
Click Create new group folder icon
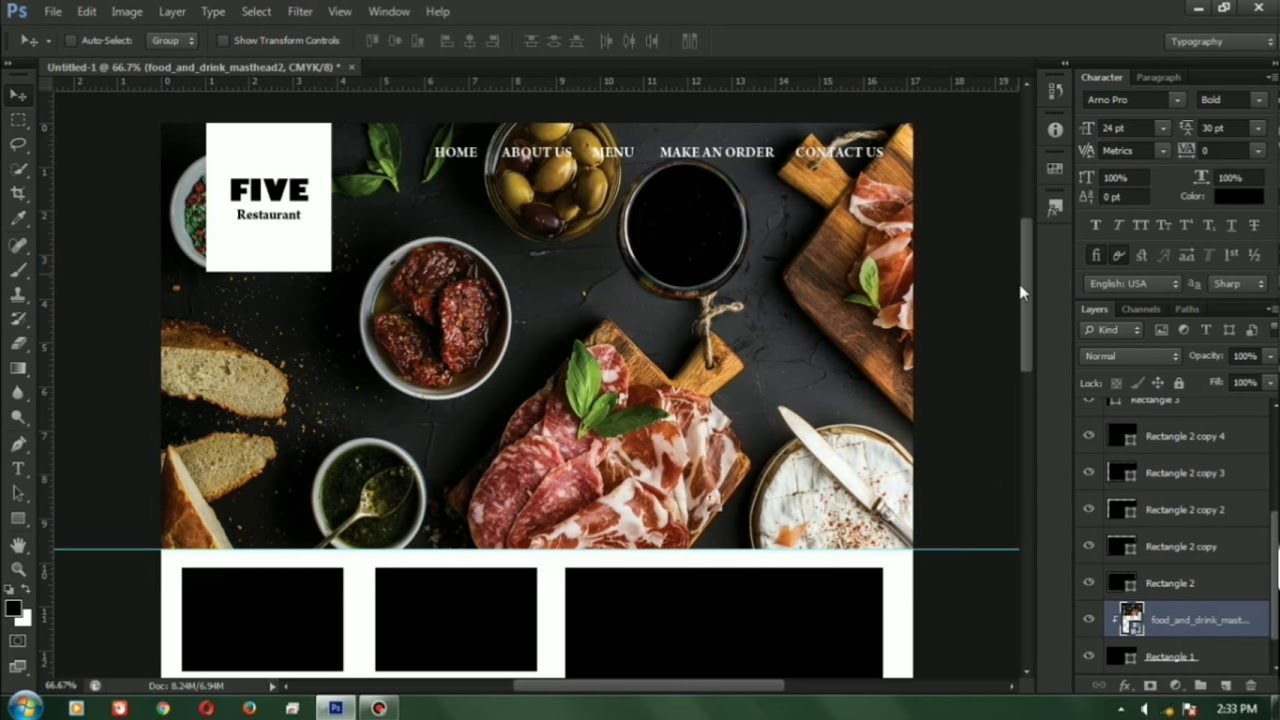pos(1200,685)
